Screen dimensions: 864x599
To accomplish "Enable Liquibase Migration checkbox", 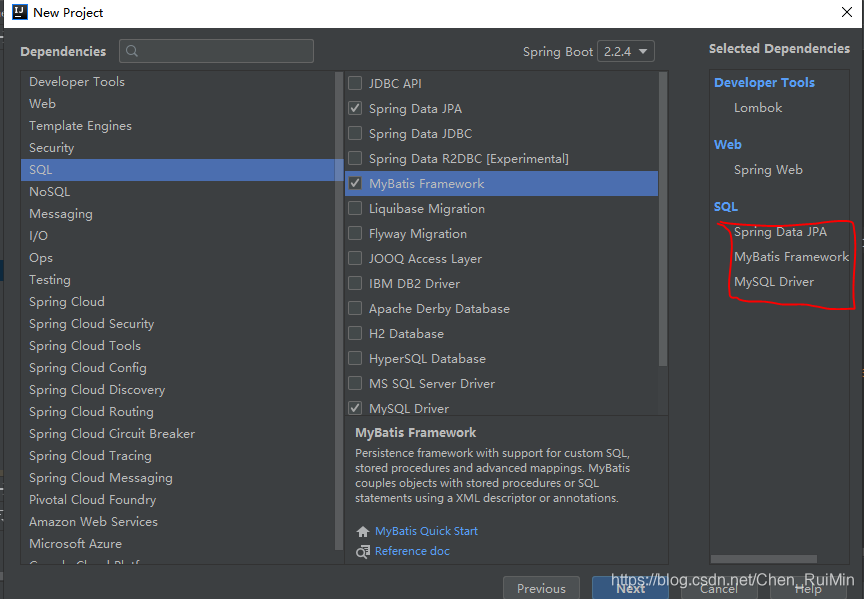I will click(355, 208).
